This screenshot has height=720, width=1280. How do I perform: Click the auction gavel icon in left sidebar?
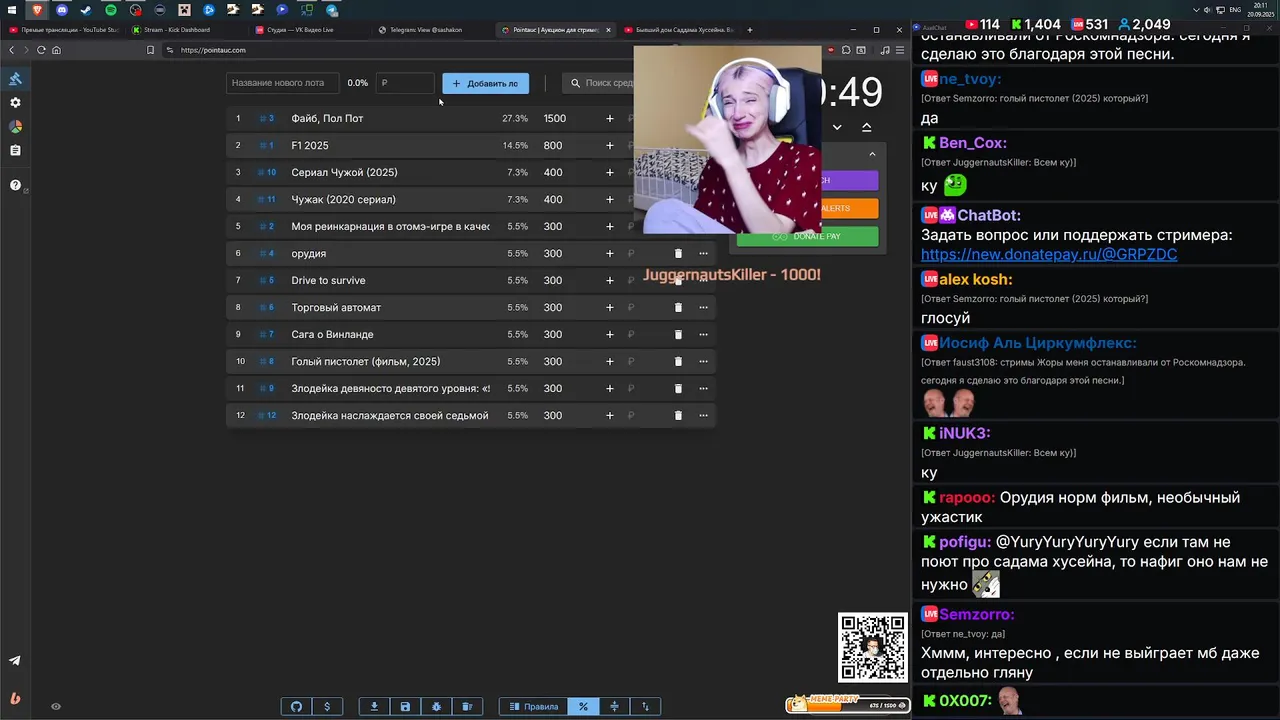[15, 79]
